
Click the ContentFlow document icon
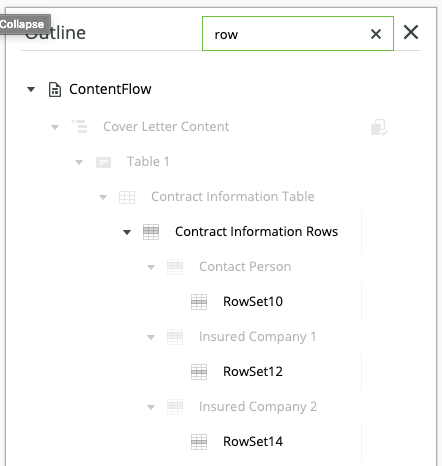[x=55, y=90]
